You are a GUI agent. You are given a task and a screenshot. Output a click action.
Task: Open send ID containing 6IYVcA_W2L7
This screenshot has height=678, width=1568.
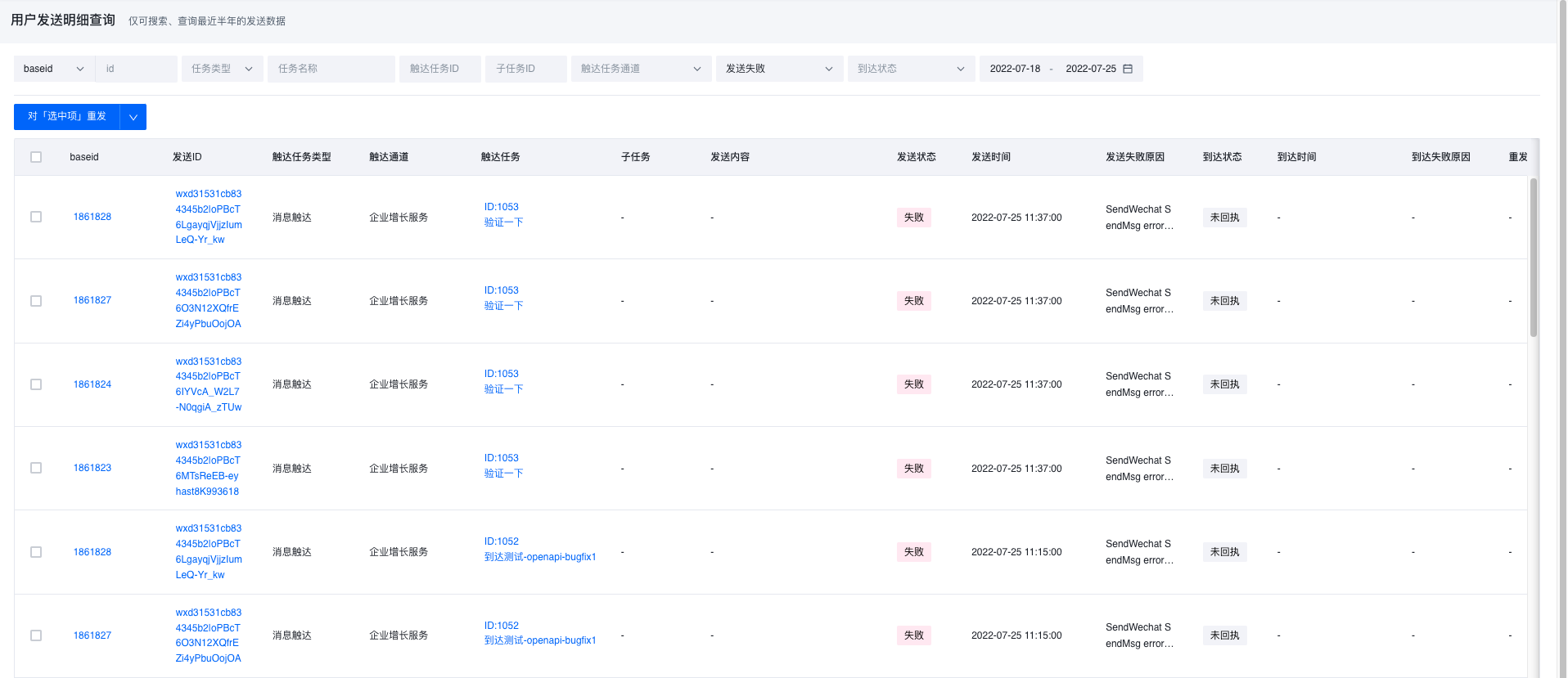tap(209, 384)
